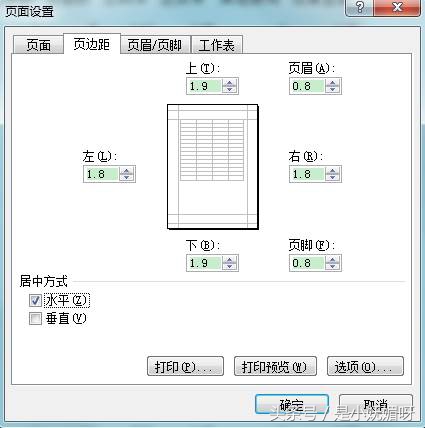Increase the 上(T) top margin value
The width and height of the screenshot is (425, 428).
tap(230, 82)
